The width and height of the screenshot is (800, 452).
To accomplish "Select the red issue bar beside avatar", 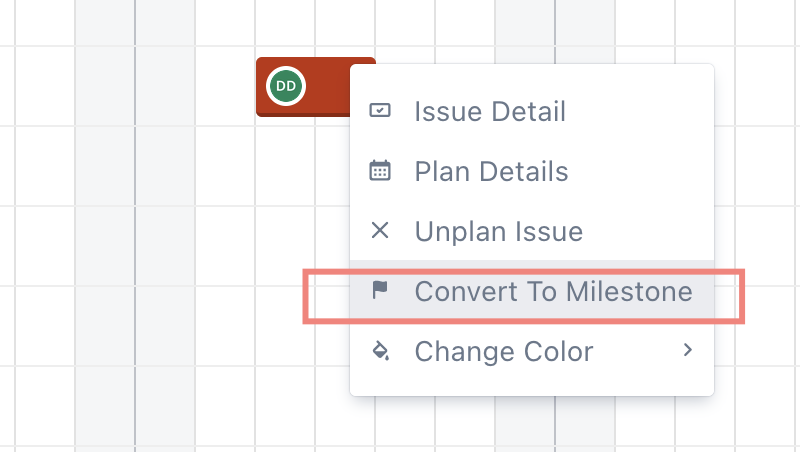I will (x=328, y=86).
